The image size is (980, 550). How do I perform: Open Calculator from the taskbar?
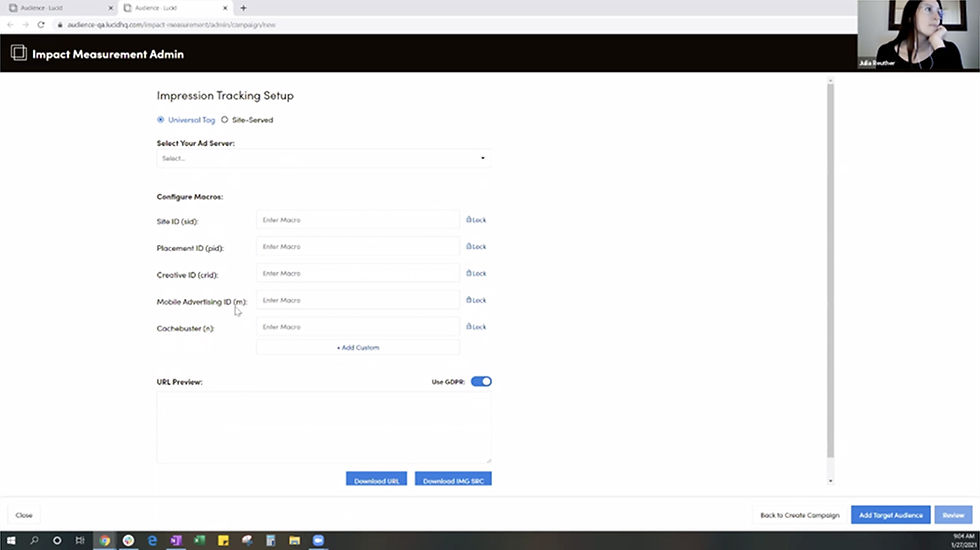click(271, 541)
